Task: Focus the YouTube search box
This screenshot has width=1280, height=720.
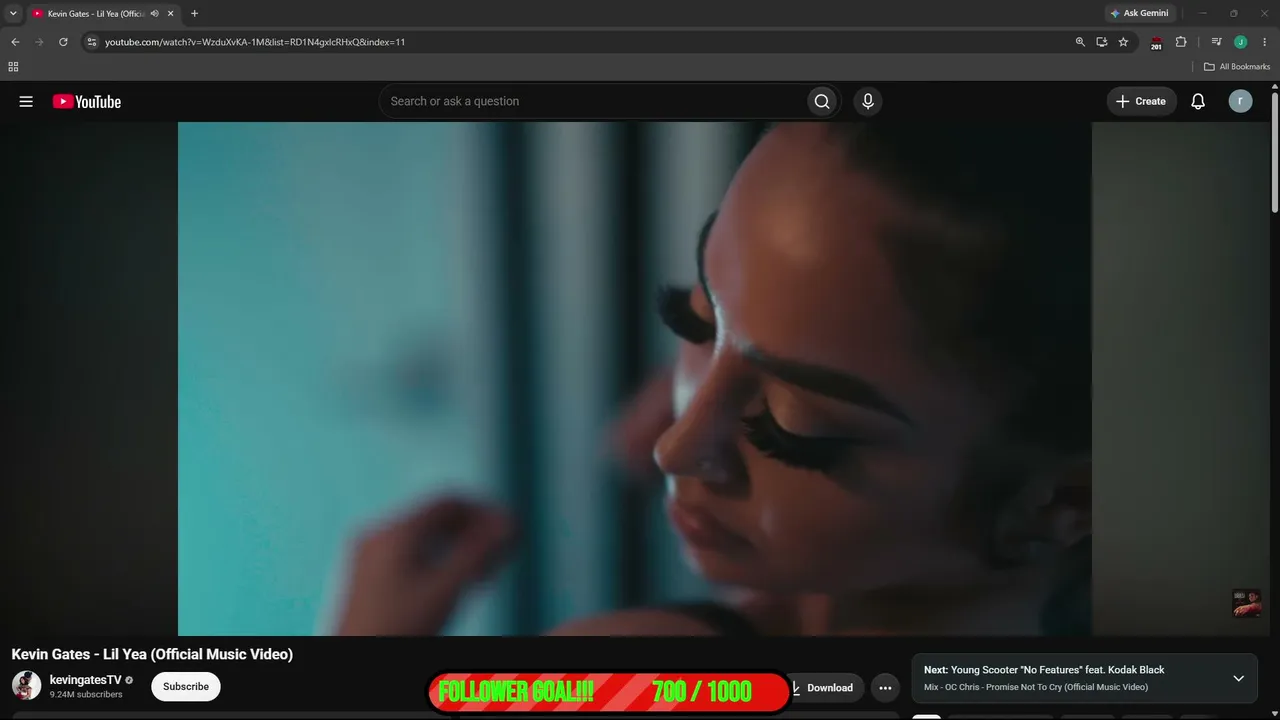Action: [x=593, y=101]
